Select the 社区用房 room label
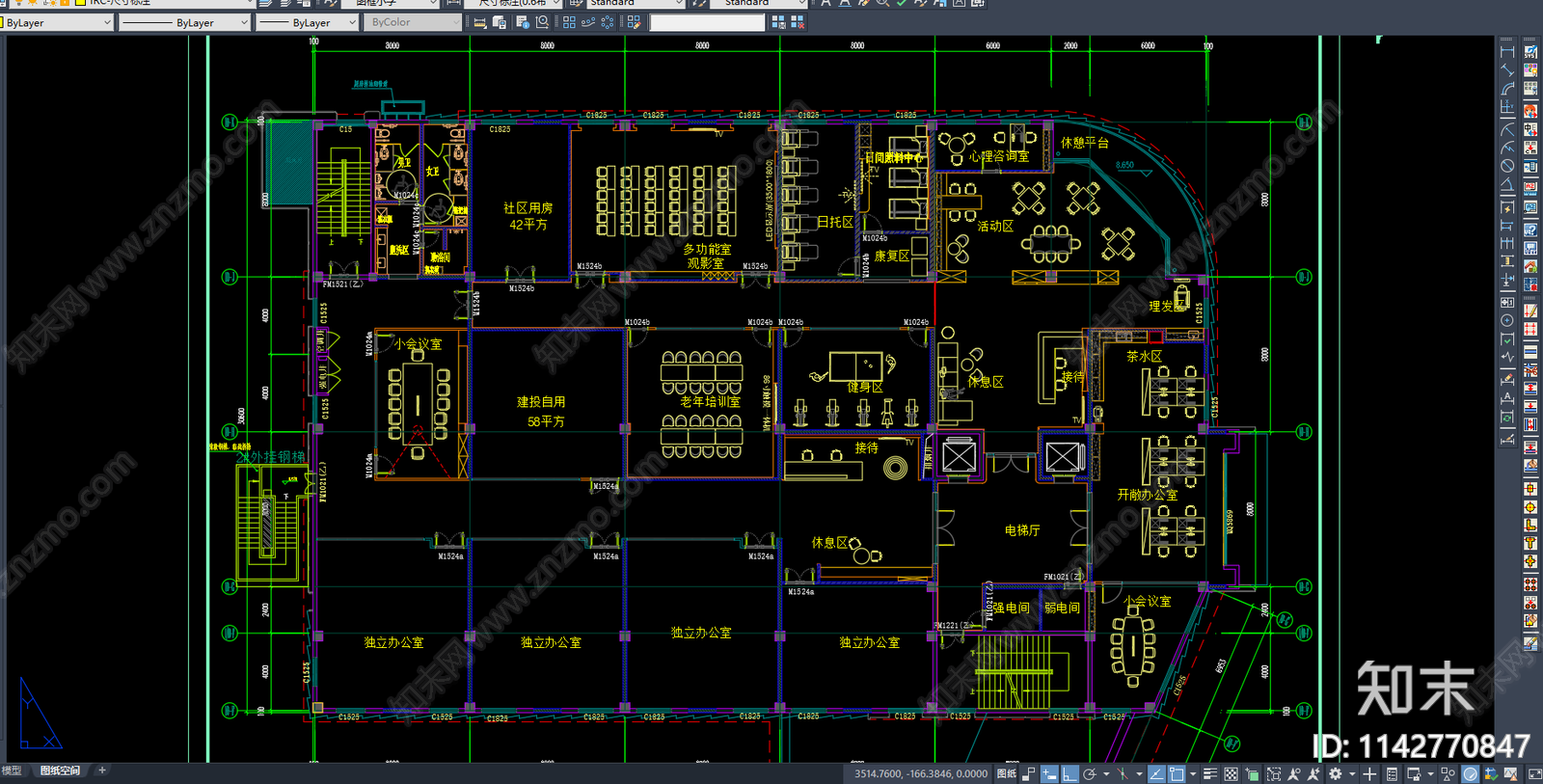The image size is (1543, 784). point(528,207)
